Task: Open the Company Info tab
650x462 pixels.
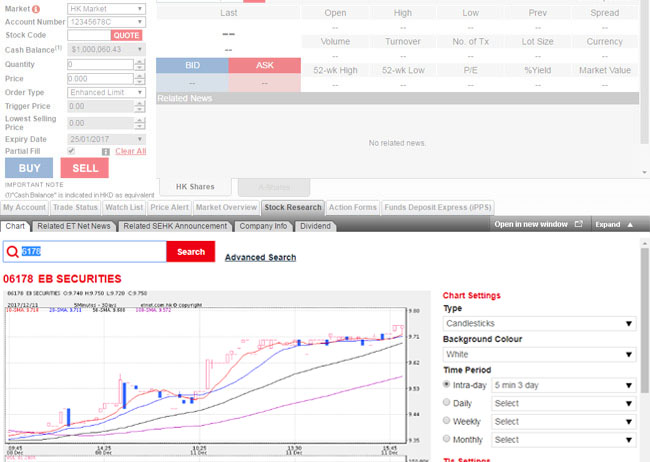Action: click(263, 226)
